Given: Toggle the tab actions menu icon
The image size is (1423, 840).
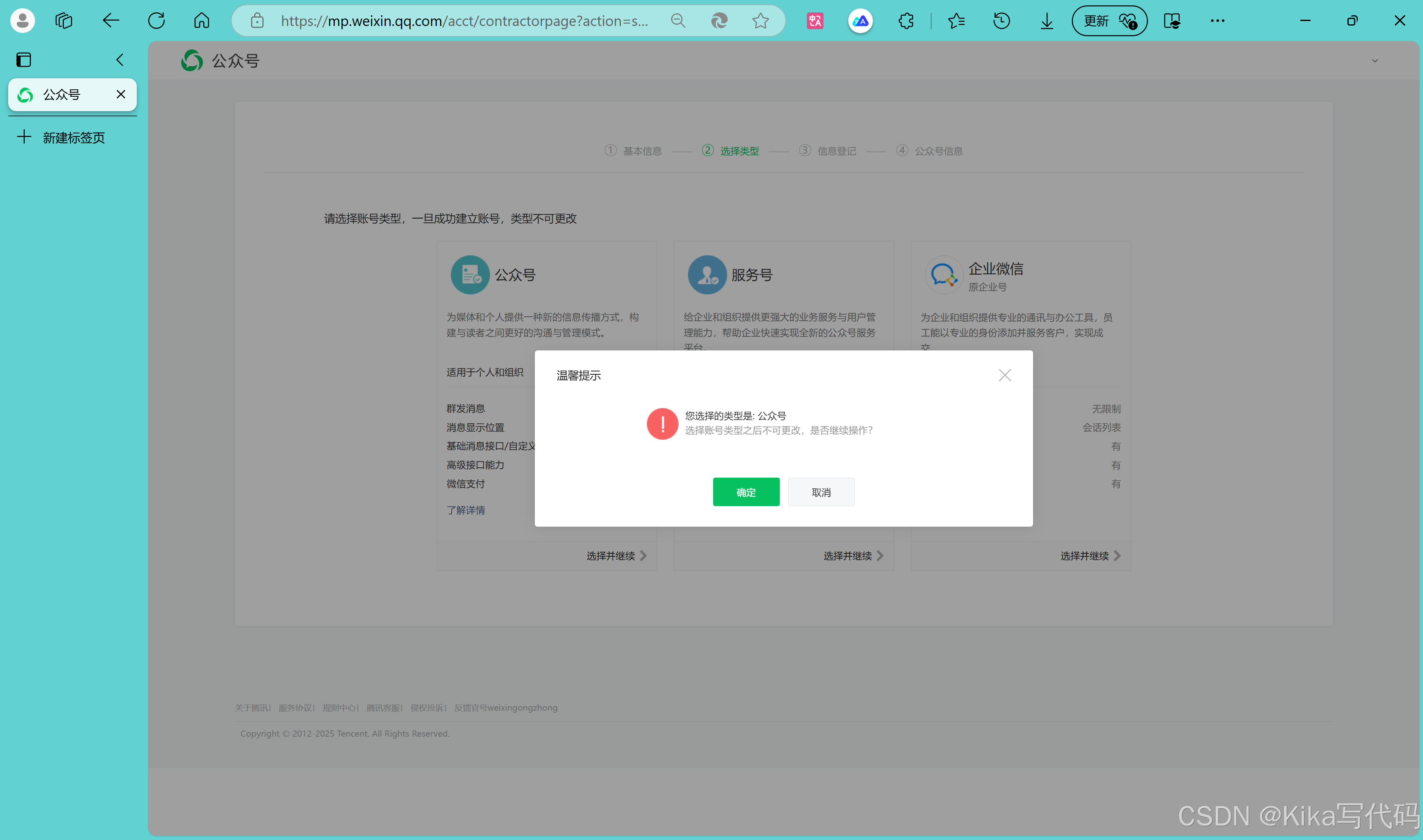Looking at the screenshot, I should click(x=24, y=59).
